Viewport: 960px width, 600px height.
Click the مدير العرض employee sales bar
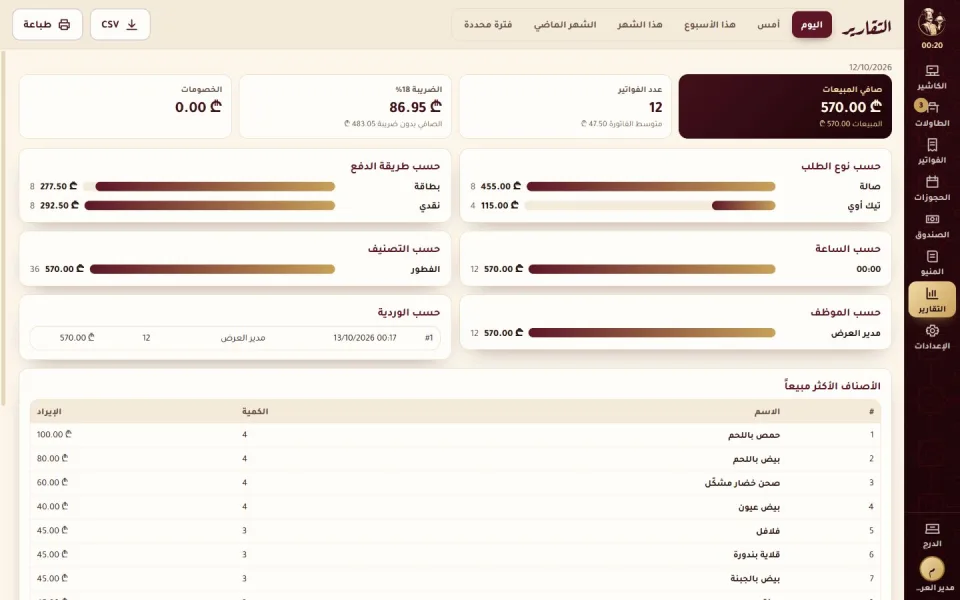pos(651,332)
